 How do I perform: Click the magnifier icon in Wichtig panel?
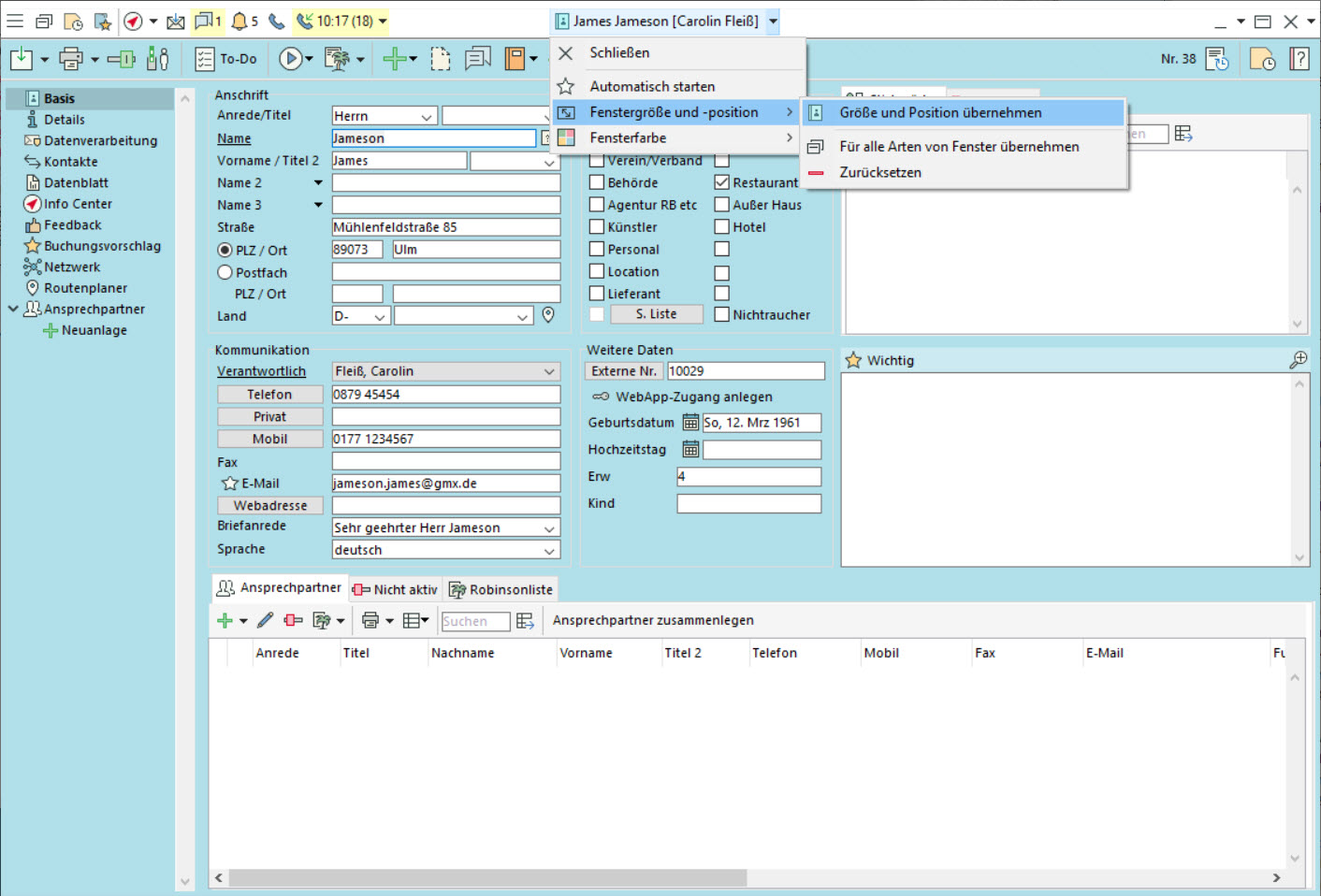coord(1298,360)
